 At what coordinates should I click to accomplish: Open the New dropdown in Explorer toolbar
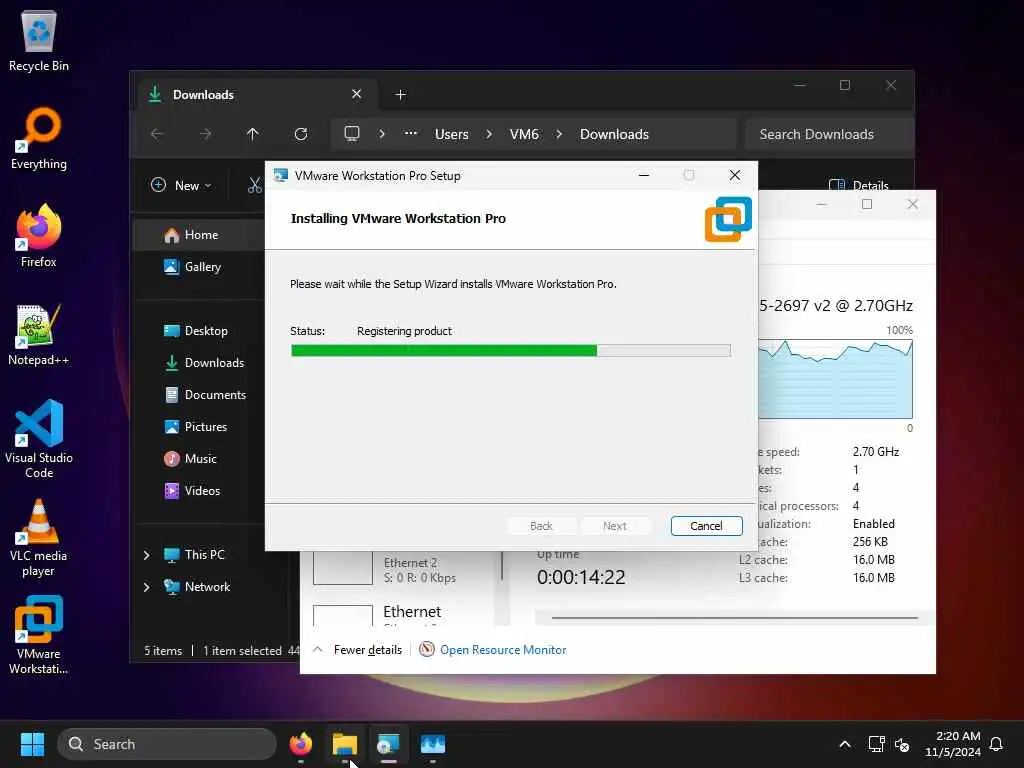tap(181, 185)
